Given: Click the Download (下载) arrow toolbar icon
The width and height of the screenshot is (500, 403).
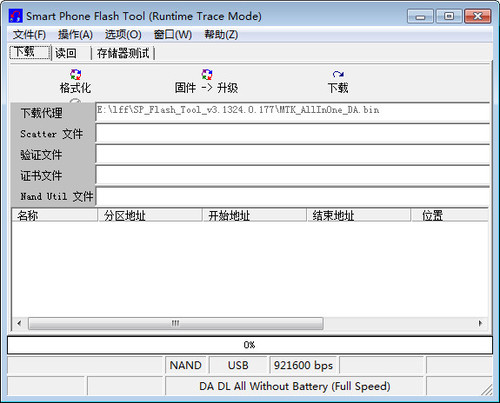Looking at the screenshot, I should pos(338,74).
